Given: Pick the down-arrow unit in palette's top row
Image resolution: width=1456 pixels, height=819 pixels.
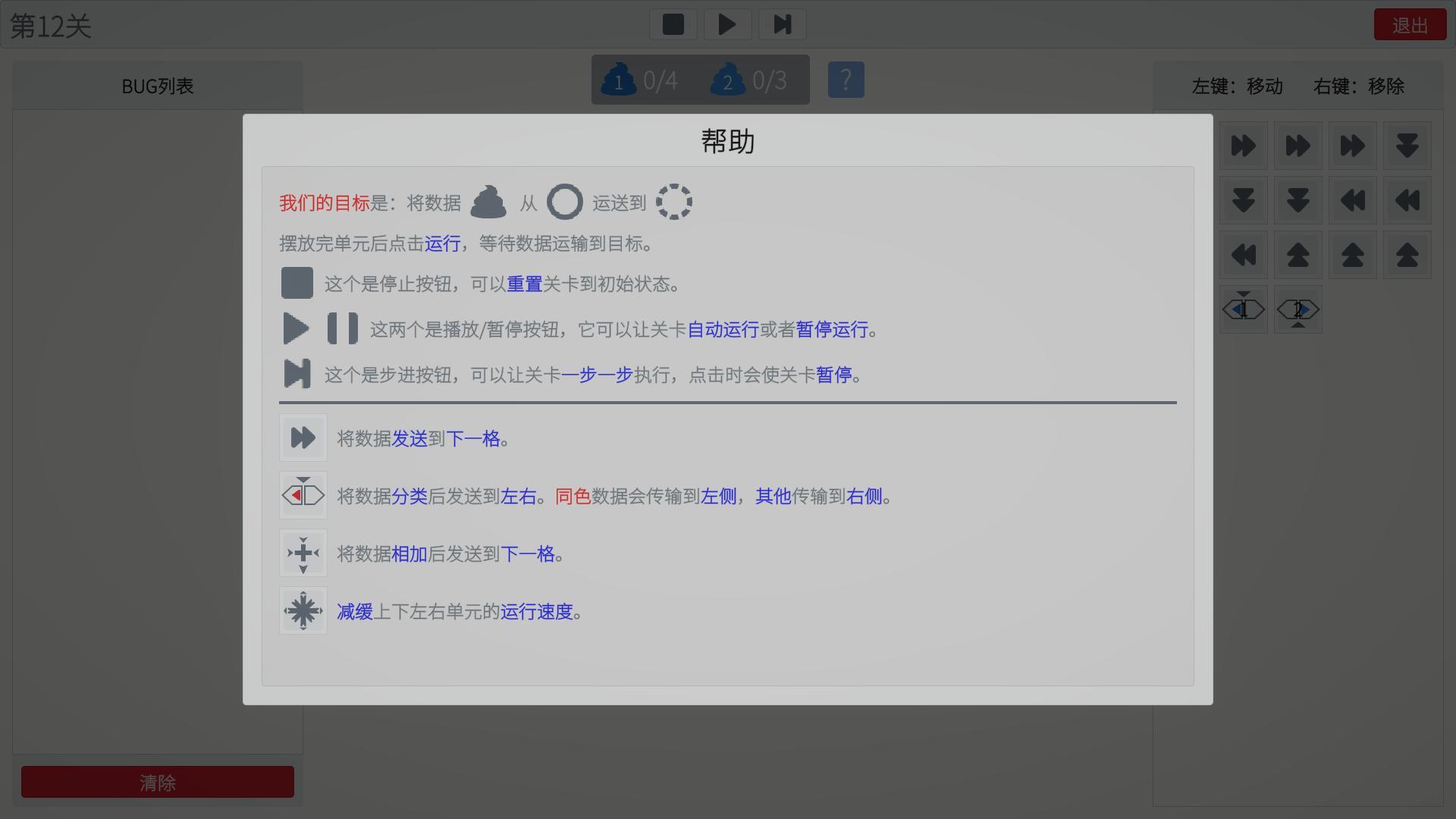Looking at the screenshot, I should (x=1407, y=146).
